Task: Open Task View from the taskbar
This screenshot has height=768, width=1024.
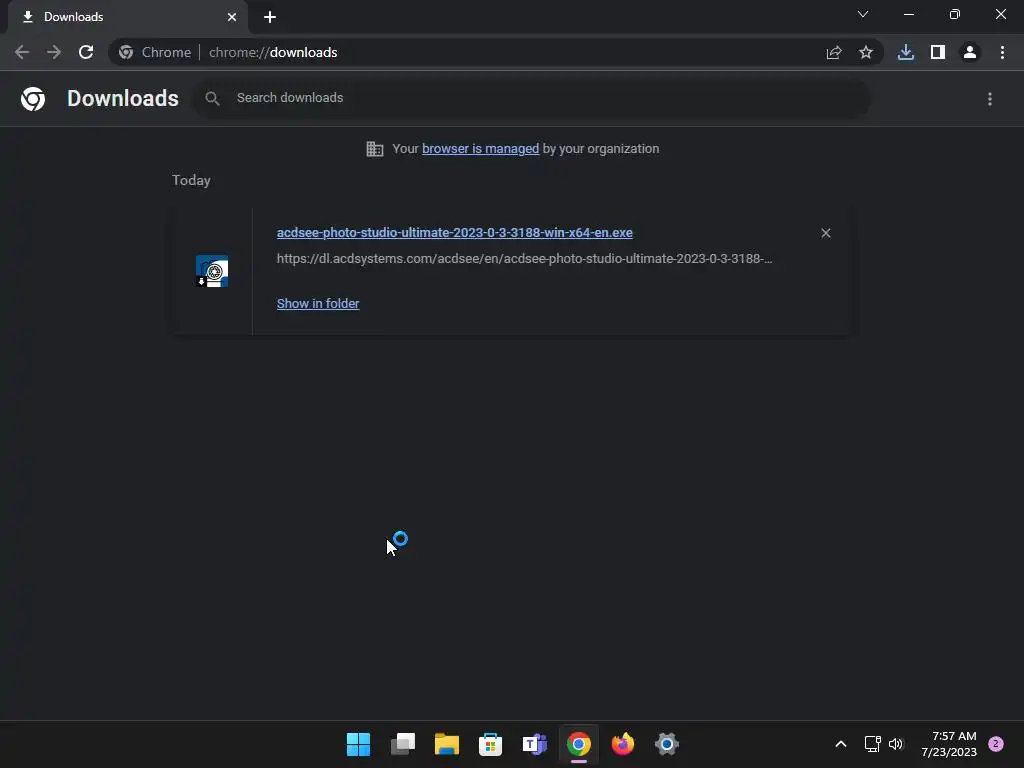Action: click(x=402, y=744)
